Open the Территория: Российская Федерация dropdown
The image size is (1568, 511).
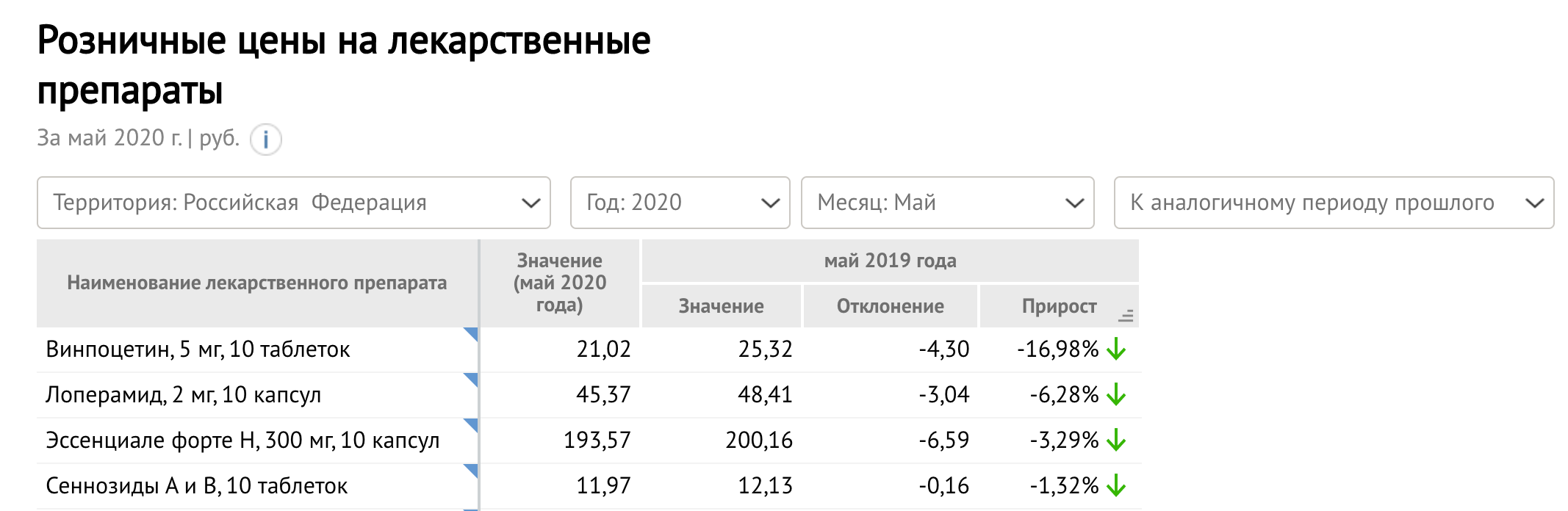(x=294, y=203)
